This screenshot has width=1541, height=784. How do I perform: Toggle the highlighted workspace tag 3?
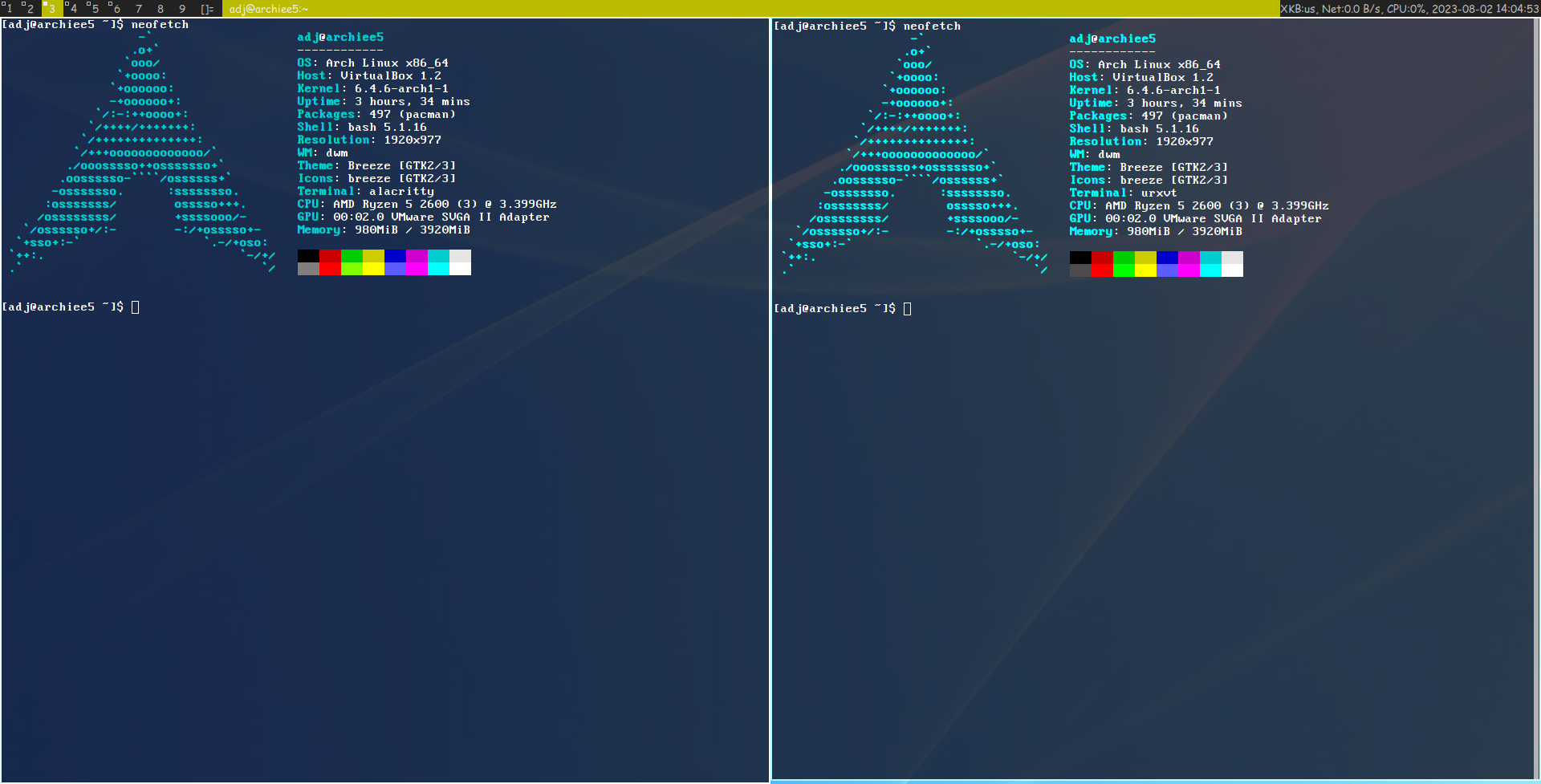[x=51, y=9]
